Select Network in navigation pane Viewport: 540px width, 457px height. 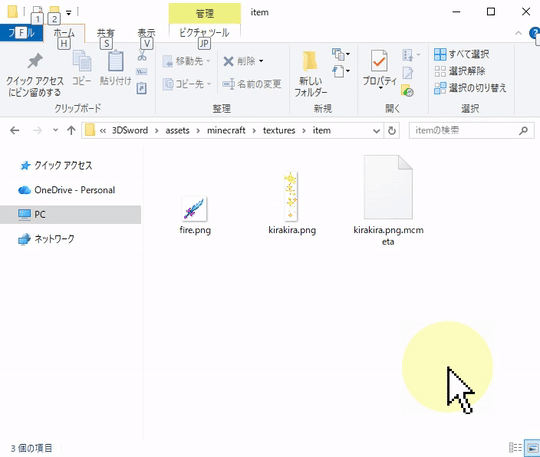click(x=47, y=239)
